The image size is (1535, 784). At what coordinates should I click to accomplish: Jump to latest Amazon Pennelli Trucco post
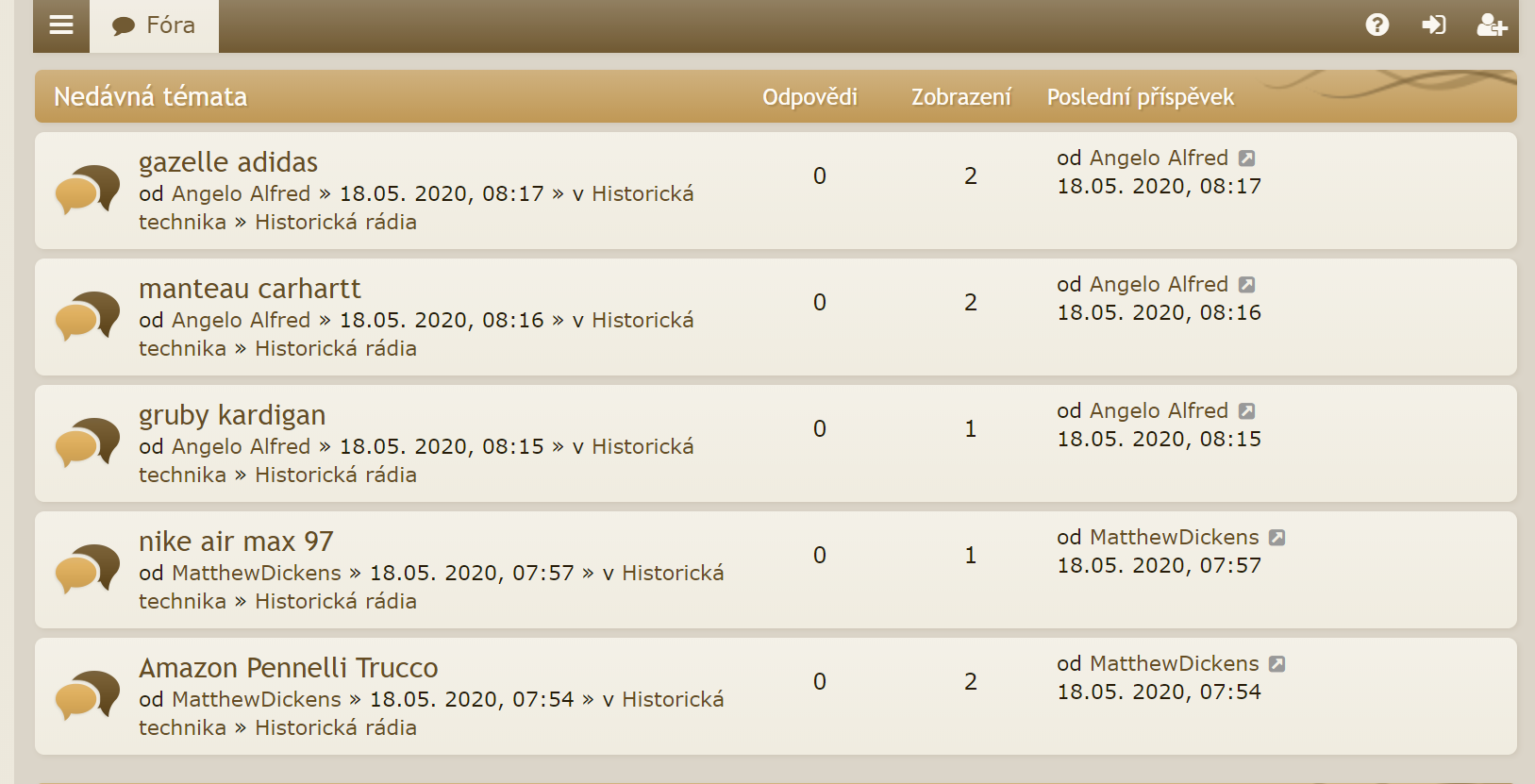click(1276, 664)
